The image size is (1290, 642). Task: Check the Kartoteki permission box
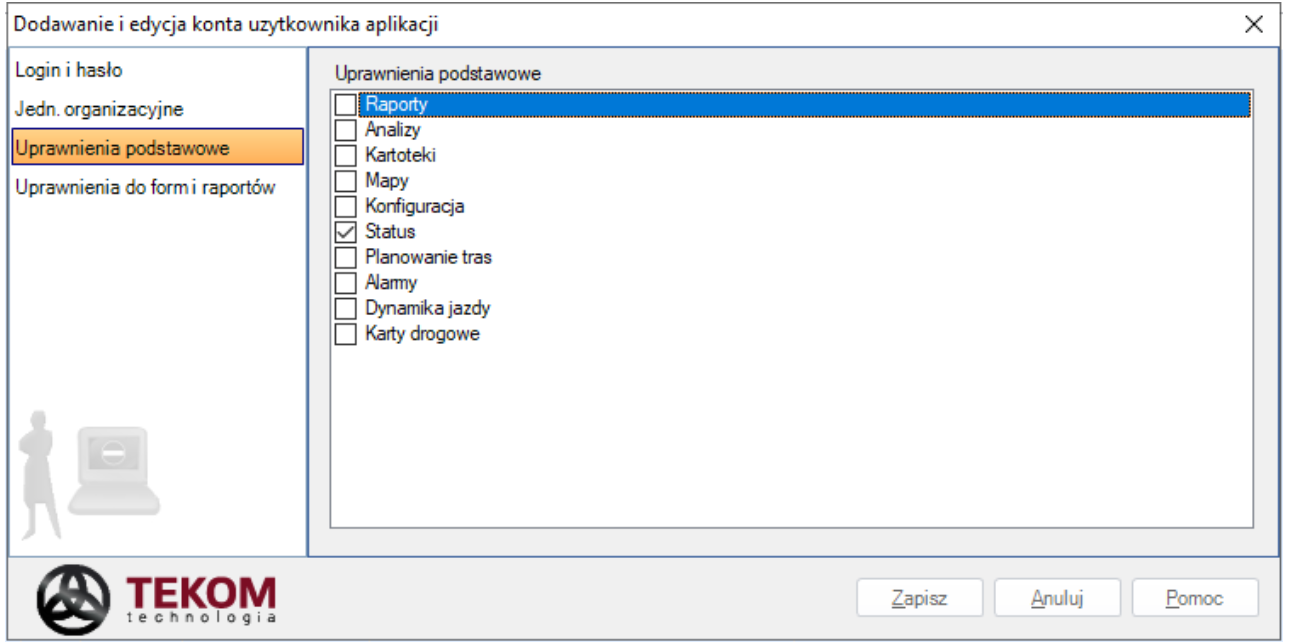(345, 155)
